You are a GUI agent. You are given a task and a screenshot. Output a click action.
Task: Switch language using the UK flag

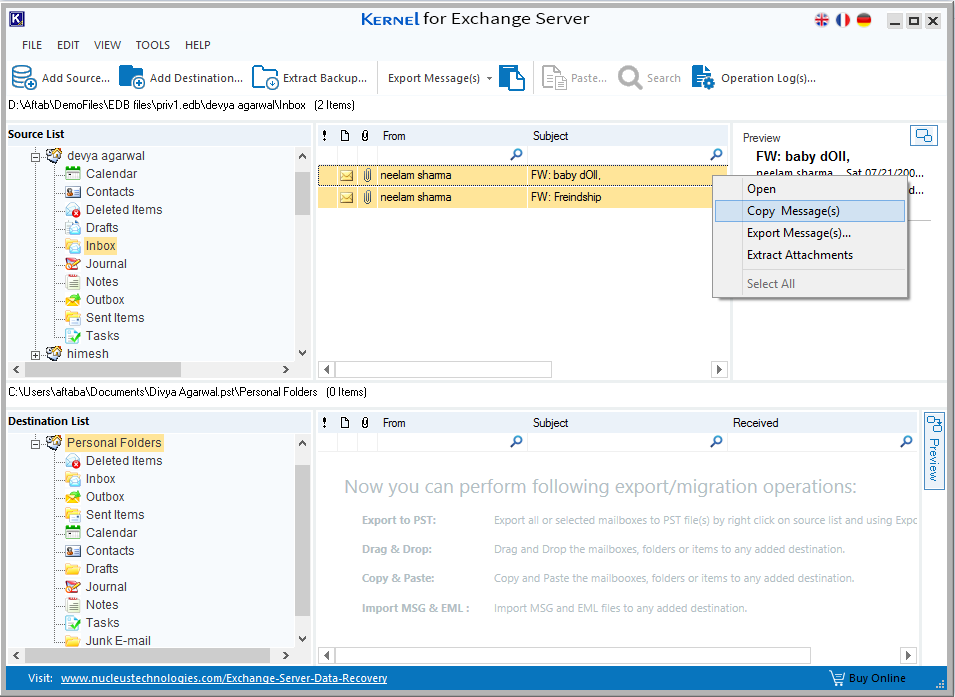(822, 20)
